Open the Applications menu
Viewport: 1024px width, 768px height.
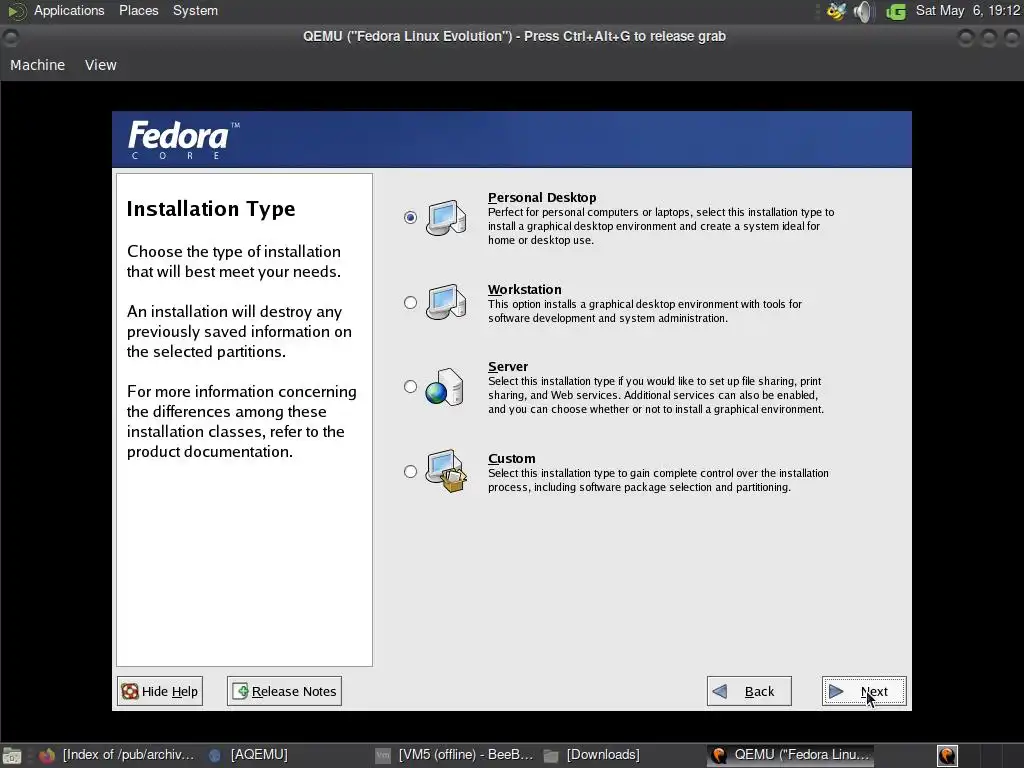[69, 10]
